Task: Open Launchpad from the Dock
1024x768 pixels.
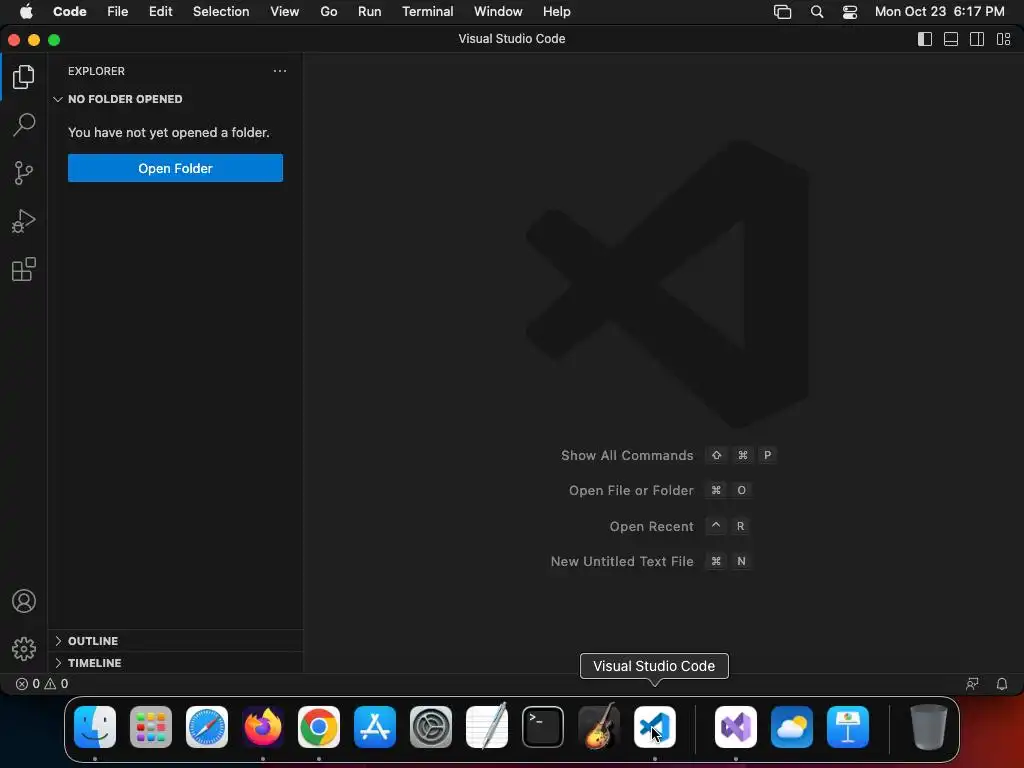Action: click(151, 727)
